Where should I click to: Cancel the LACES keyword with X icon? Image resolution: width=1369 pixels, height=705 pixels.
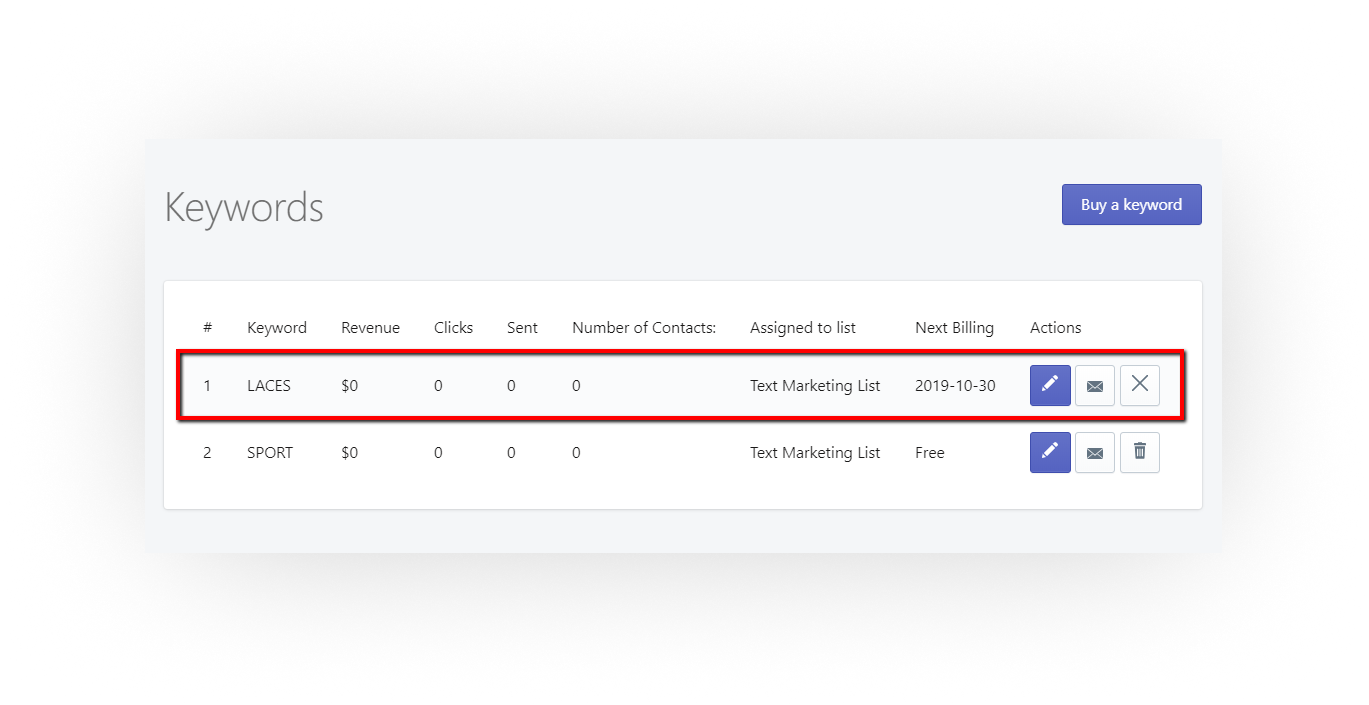(x=1140, y=385)
